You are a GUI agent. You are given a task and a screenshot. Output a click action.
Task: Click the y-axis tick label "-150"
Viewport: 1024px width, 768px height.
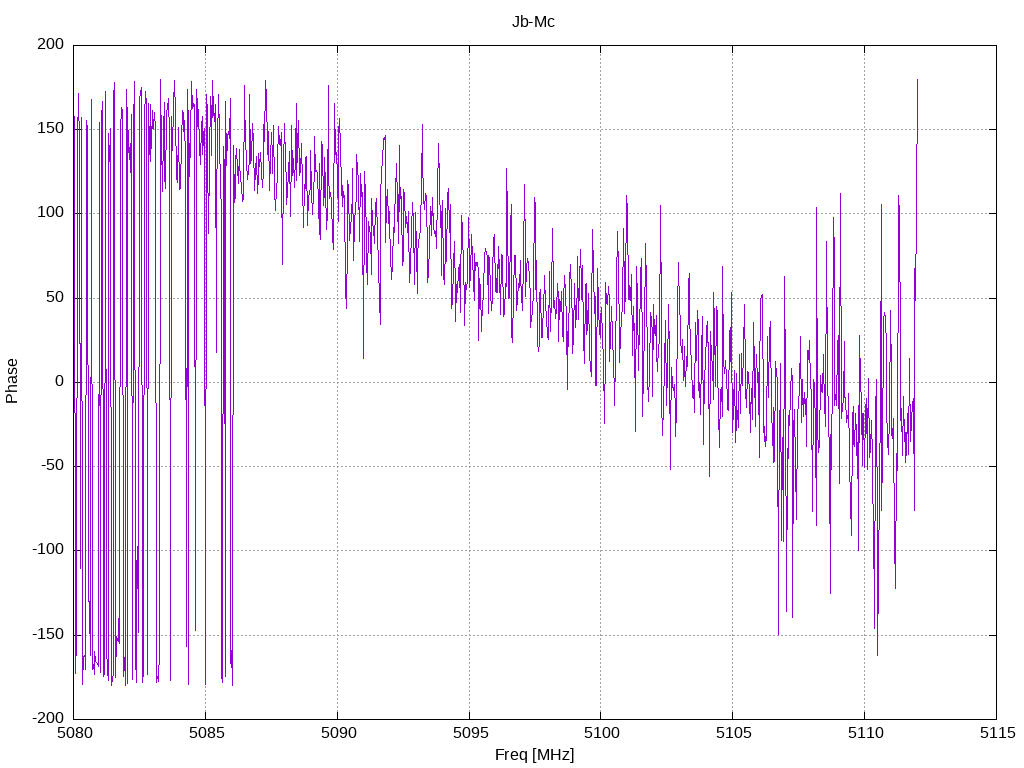(x=48, y=634)
